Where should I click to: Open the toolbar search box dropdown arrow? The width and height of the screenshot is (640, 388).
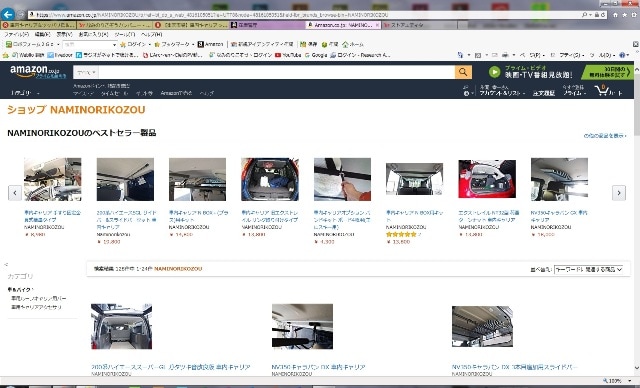[114, 44]
